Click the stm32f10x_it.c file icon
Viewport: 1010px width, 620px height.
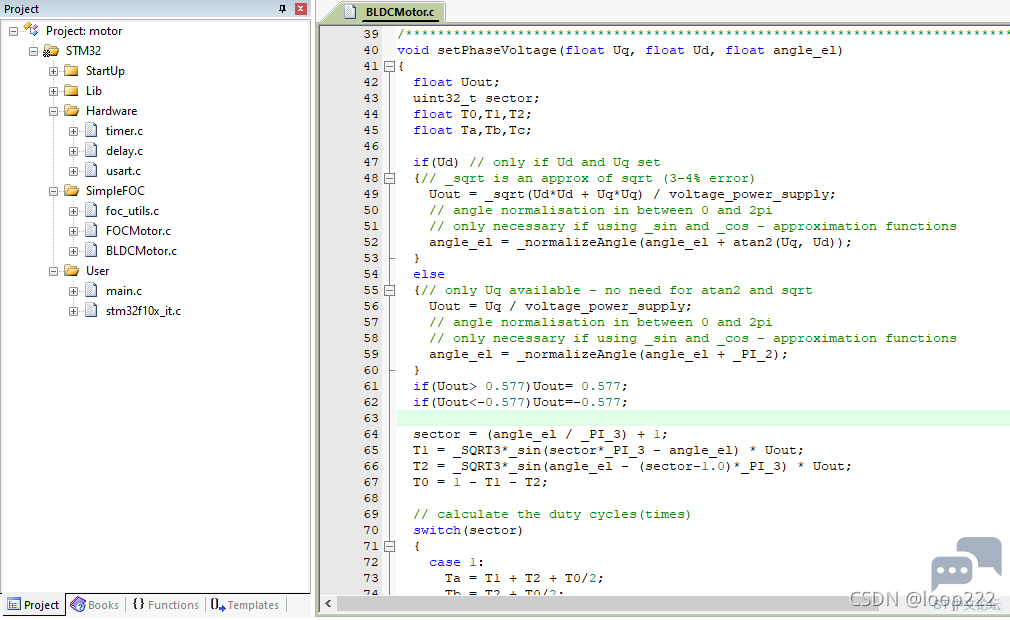pyautogui.click(x=91, y=310)
